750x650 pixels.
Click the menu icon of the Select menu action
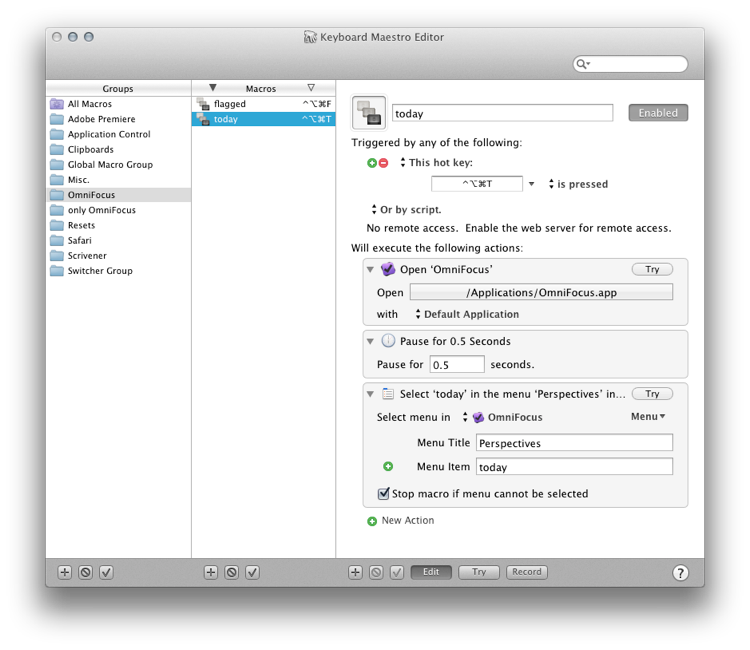click(388, 394)
